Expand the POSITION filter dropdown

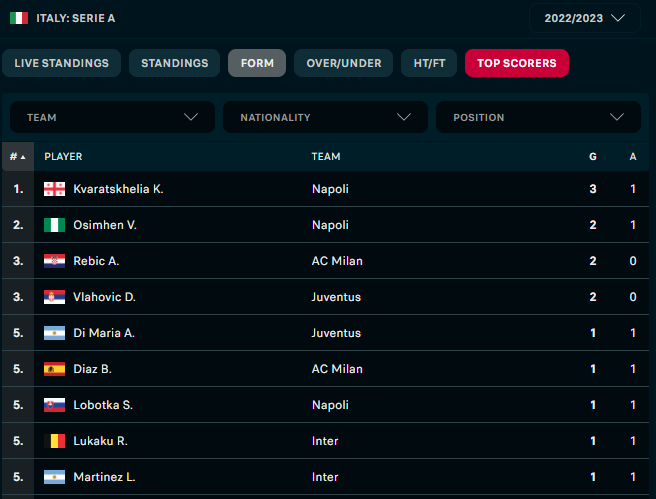point(538,117)
